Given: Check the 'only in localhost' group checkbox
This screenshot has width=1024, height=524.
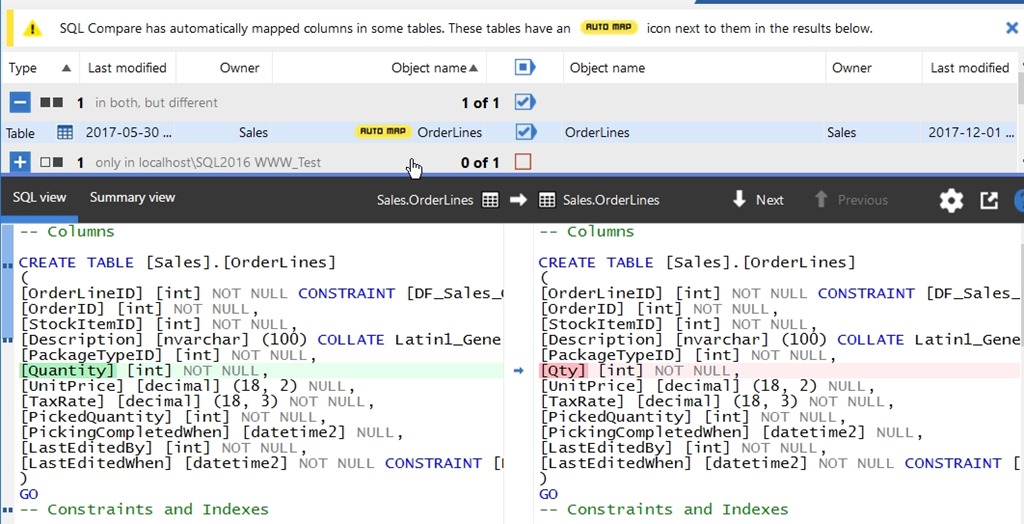Looking at the screenshot, I should [x=523, y=162].
